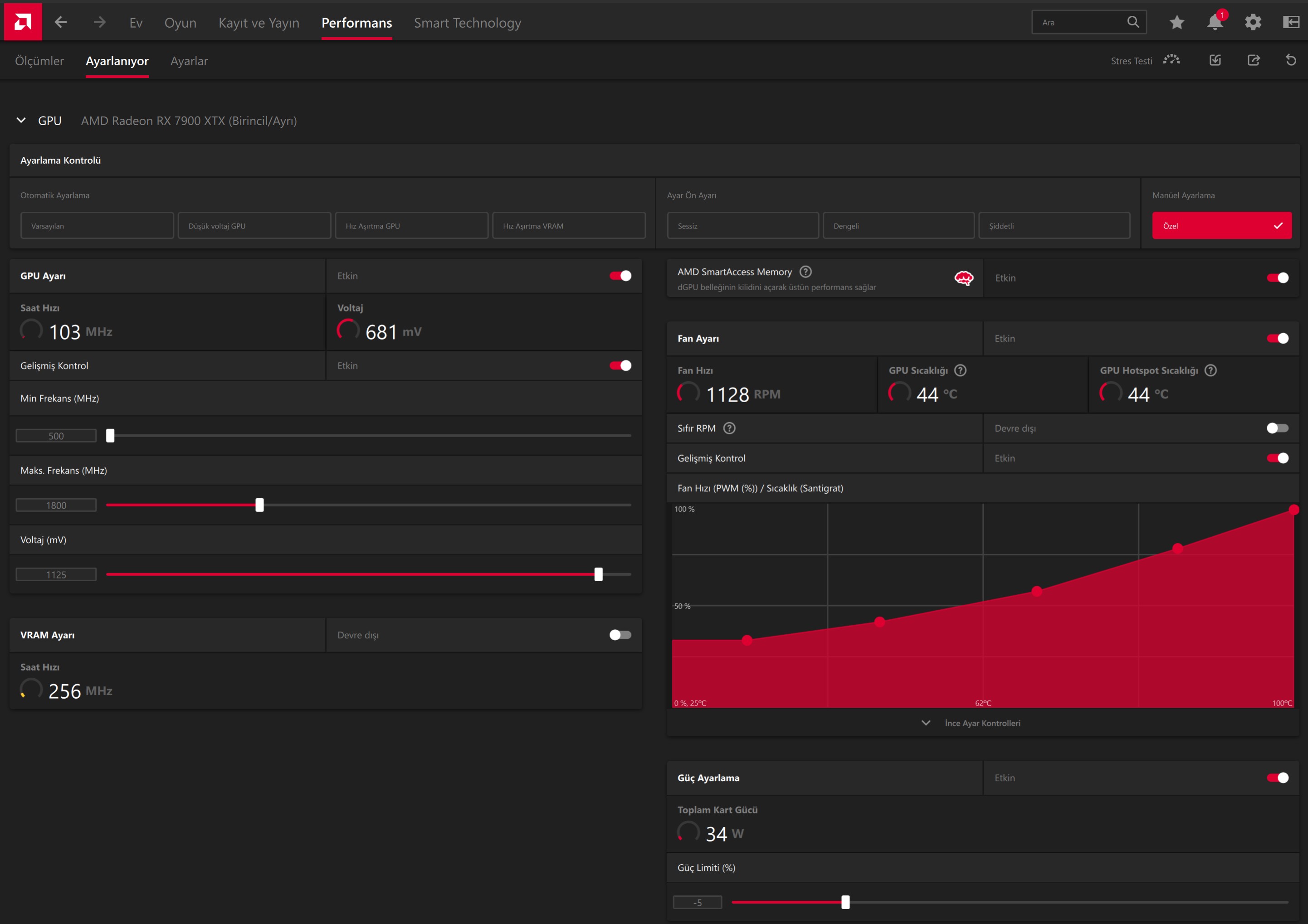Open Sıfır RPM help icon
1308x924 pixels.
[729, 428]
